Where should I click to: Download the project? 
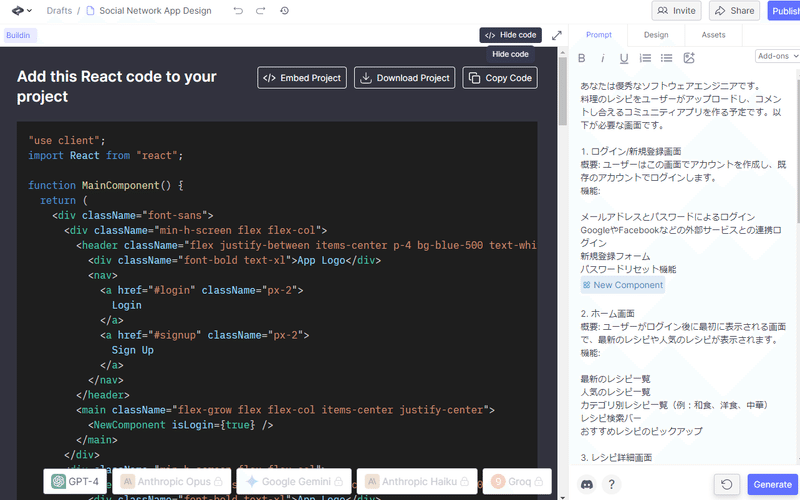click(x=405, y=78)
